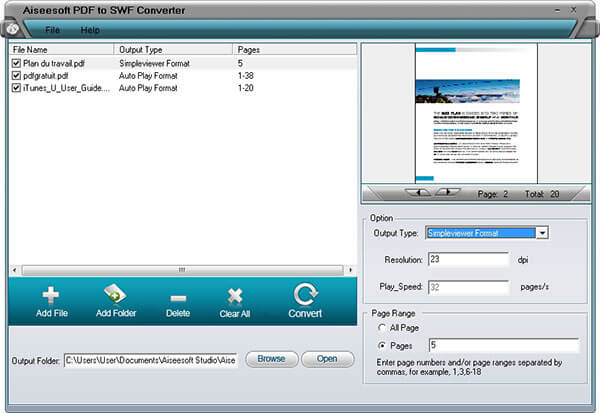Click the scrollbar right arrow
This screenshot has width=600, height=413.
pos(350,270)
